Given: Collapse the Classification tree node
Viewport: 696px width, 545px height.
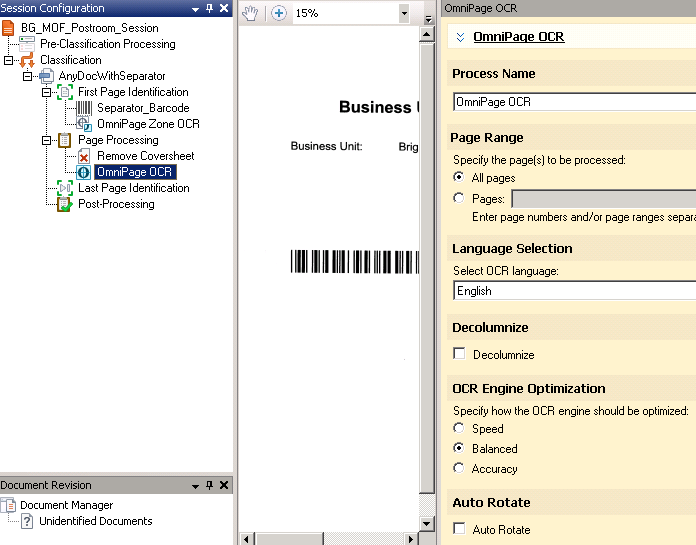Looking at the screenshot, I should point(8,60).
